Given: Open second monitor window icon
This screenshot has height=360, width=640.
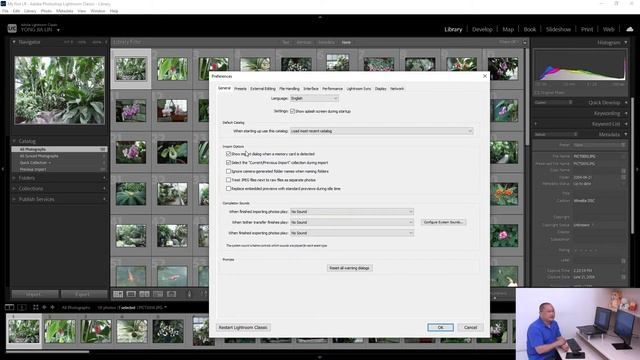Looking at the screenshot, I should click(x=22, y=307).
